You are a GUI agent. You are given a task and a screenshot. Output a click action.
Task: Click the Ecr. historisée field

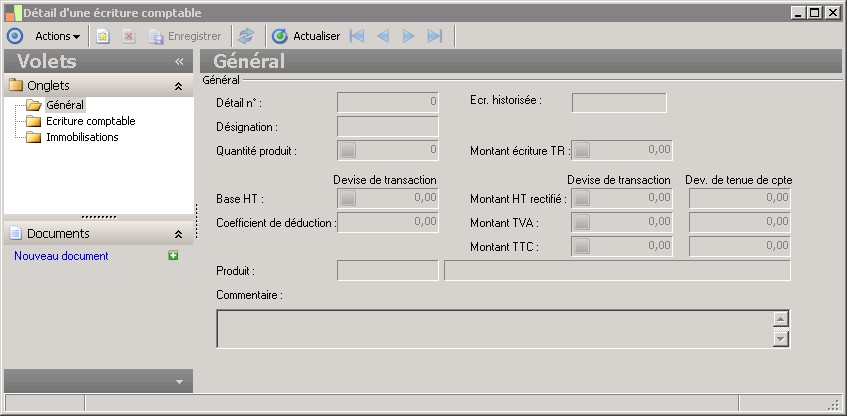(x=619, y=103)
